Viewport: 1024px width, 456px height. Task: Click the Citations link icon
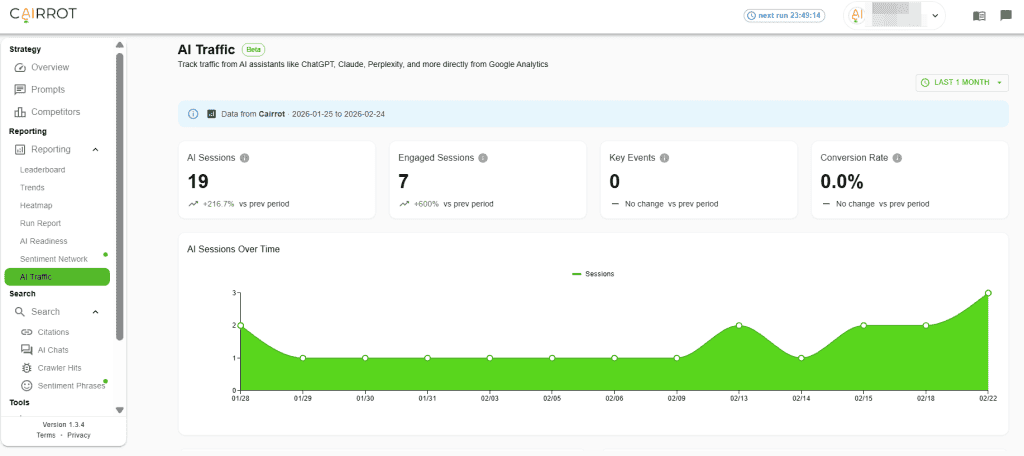27,332
